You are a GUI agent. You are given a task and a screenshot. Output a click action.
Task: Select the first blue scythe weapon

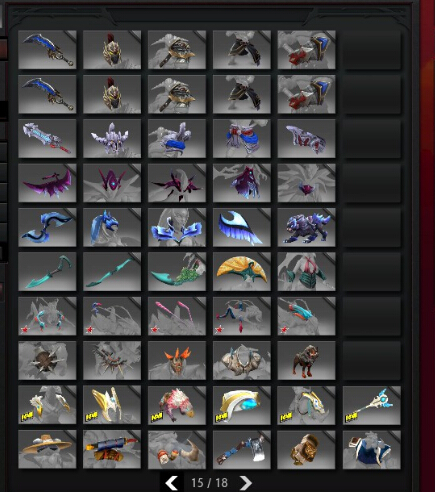click(x=47, y=50)
